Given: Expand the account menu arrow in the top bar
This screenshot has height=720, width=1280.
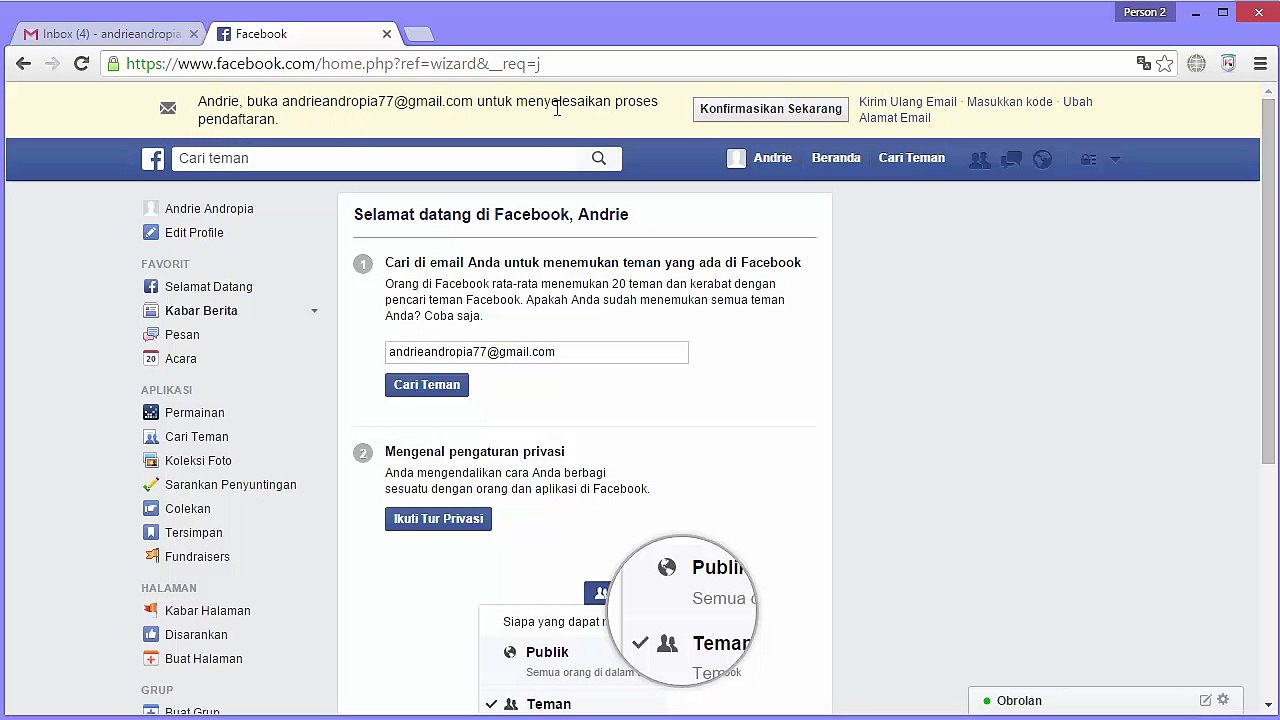Looking at the screenshot, I should 1115,159.
